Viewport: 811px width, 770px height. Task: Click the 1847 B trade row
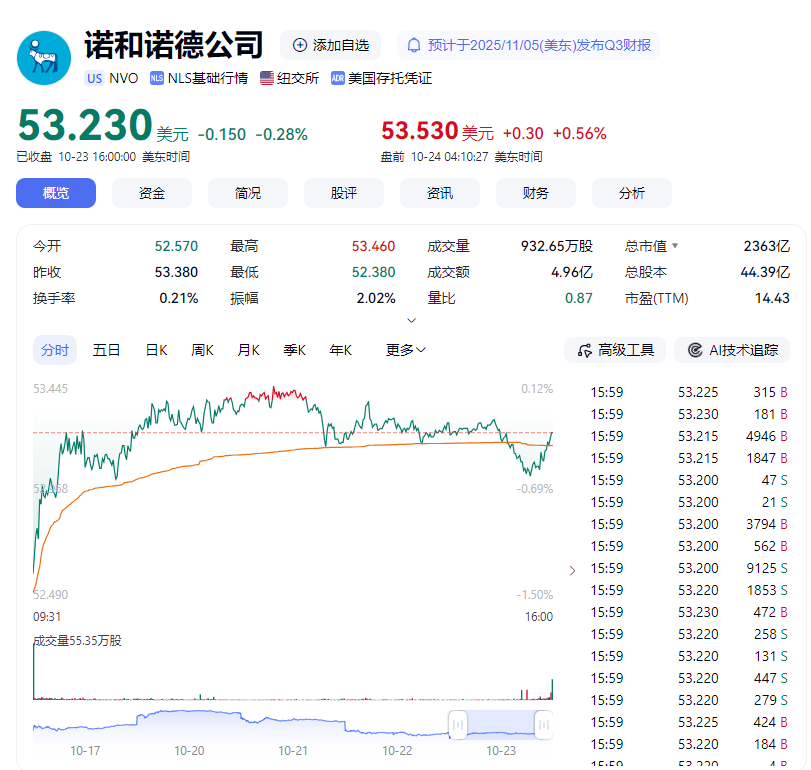(x=689, y=458)
